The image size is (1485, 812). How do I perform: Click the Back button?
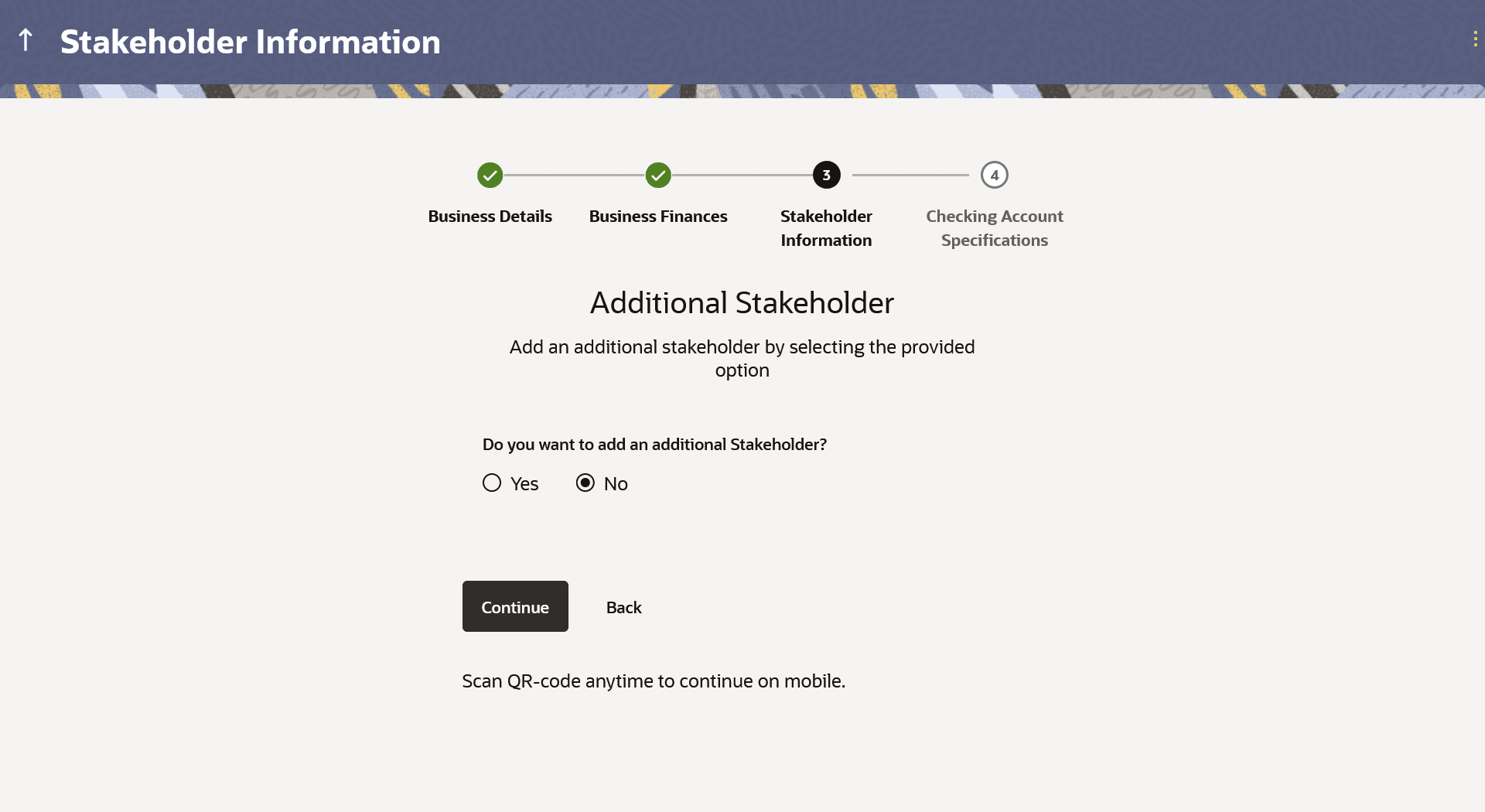[x=624, y=608]
